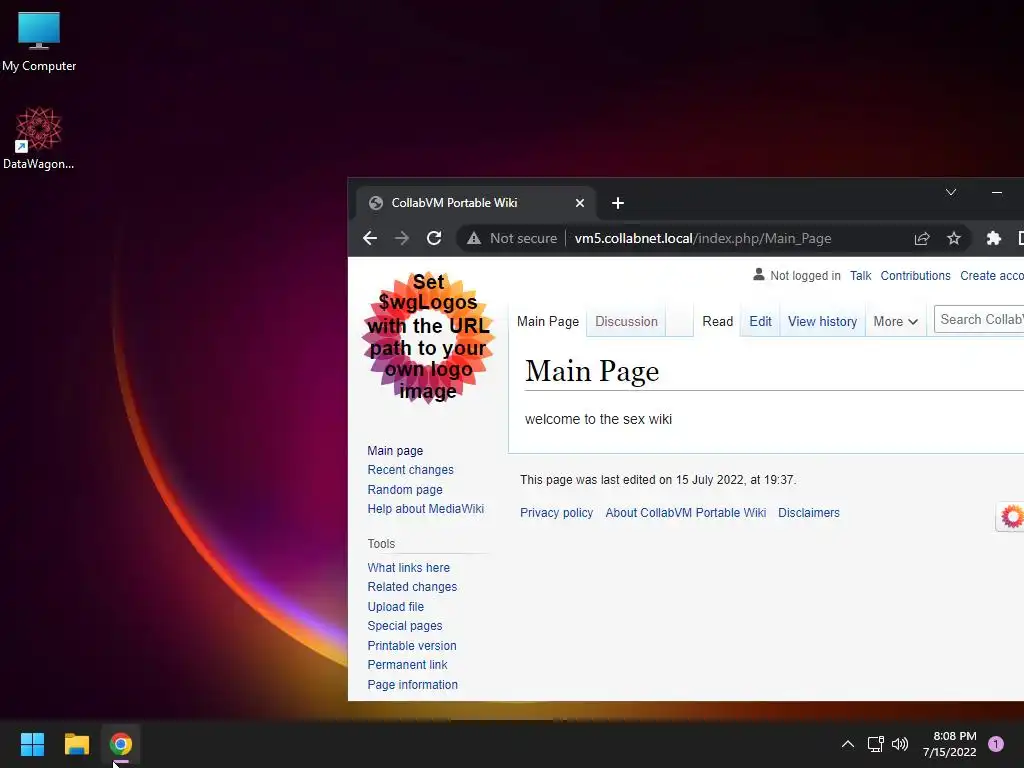This screenshot has width=1024, height=768.
Task: Share this page via share icon
Action: (921, 238)
